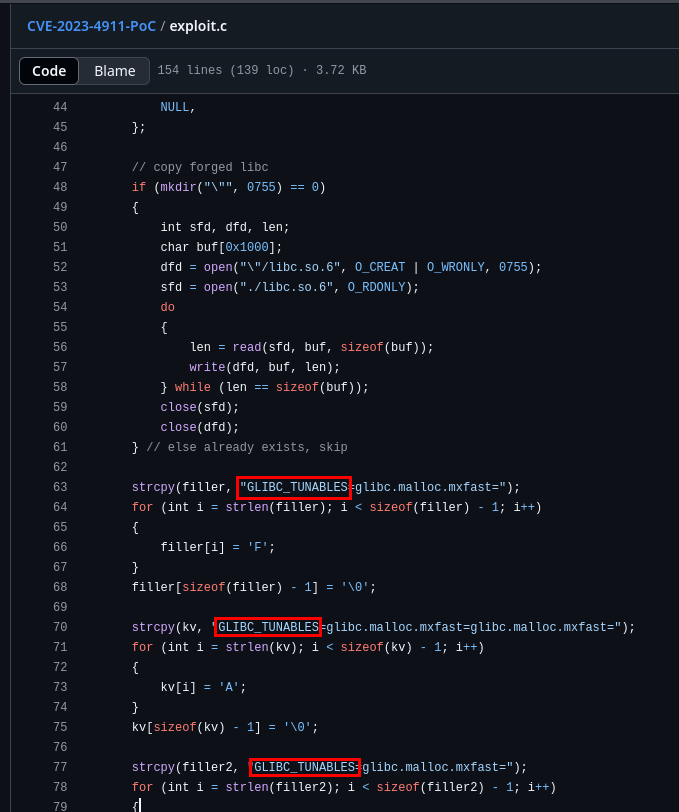Screen dimensions: 679x812
Task: Click O_RDONLY flag on line 53
Action: pyautogui.click(x=376, y=287)
